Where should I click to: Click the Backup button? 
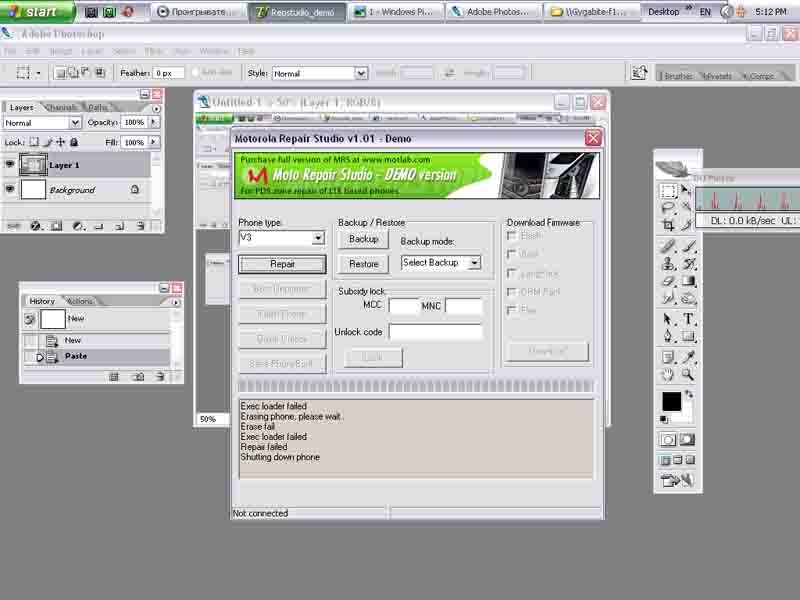363,239
